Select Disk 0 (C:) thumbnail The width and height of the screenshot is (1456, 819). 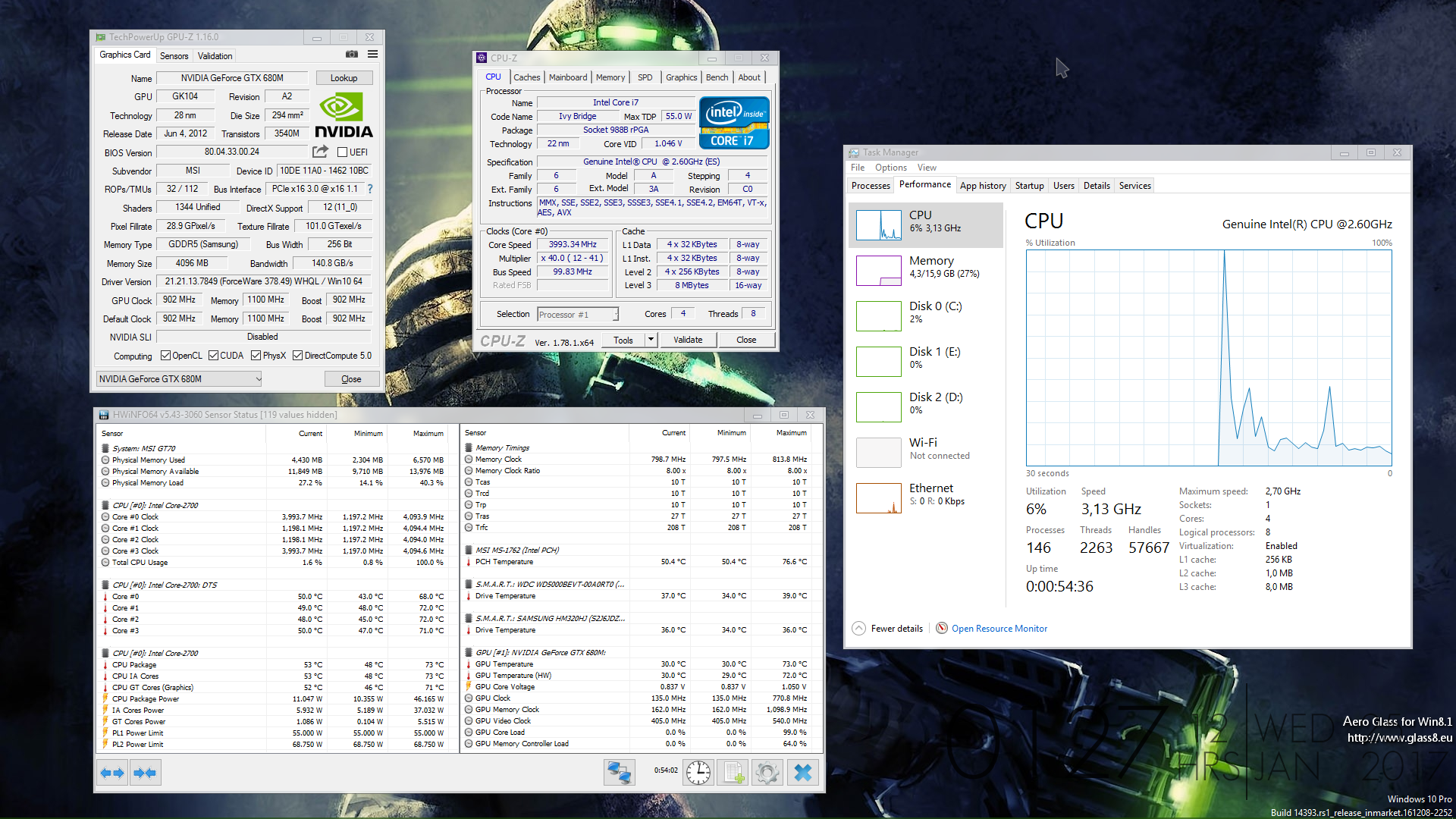(x=879, y=316)
